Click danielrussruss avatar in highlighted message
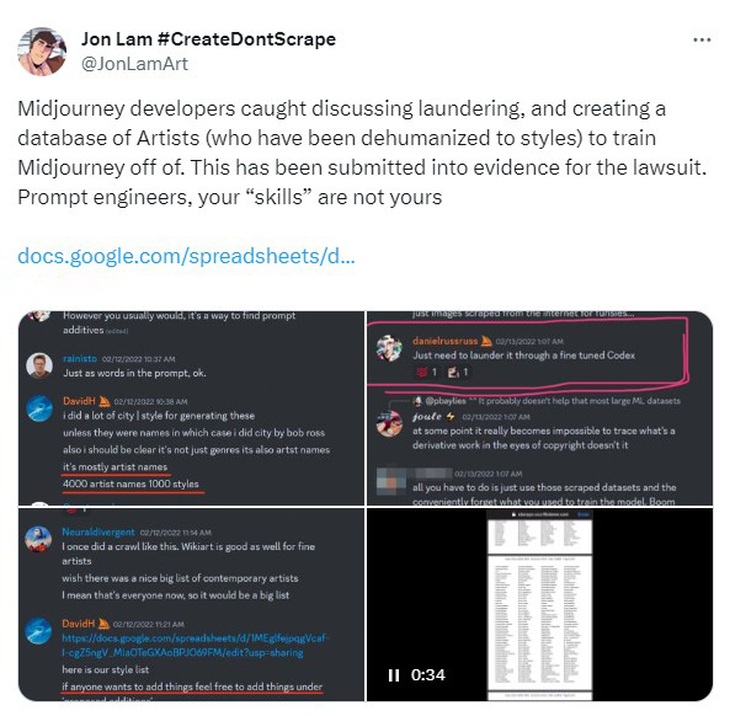 [x=389, y=348]
